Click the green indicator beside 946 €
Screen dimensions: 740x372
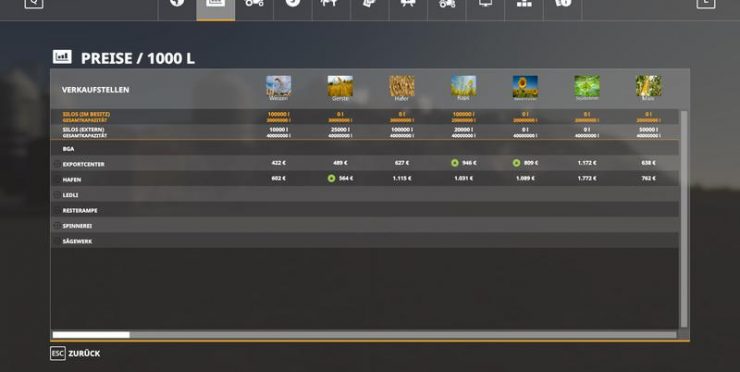(454, 163)
